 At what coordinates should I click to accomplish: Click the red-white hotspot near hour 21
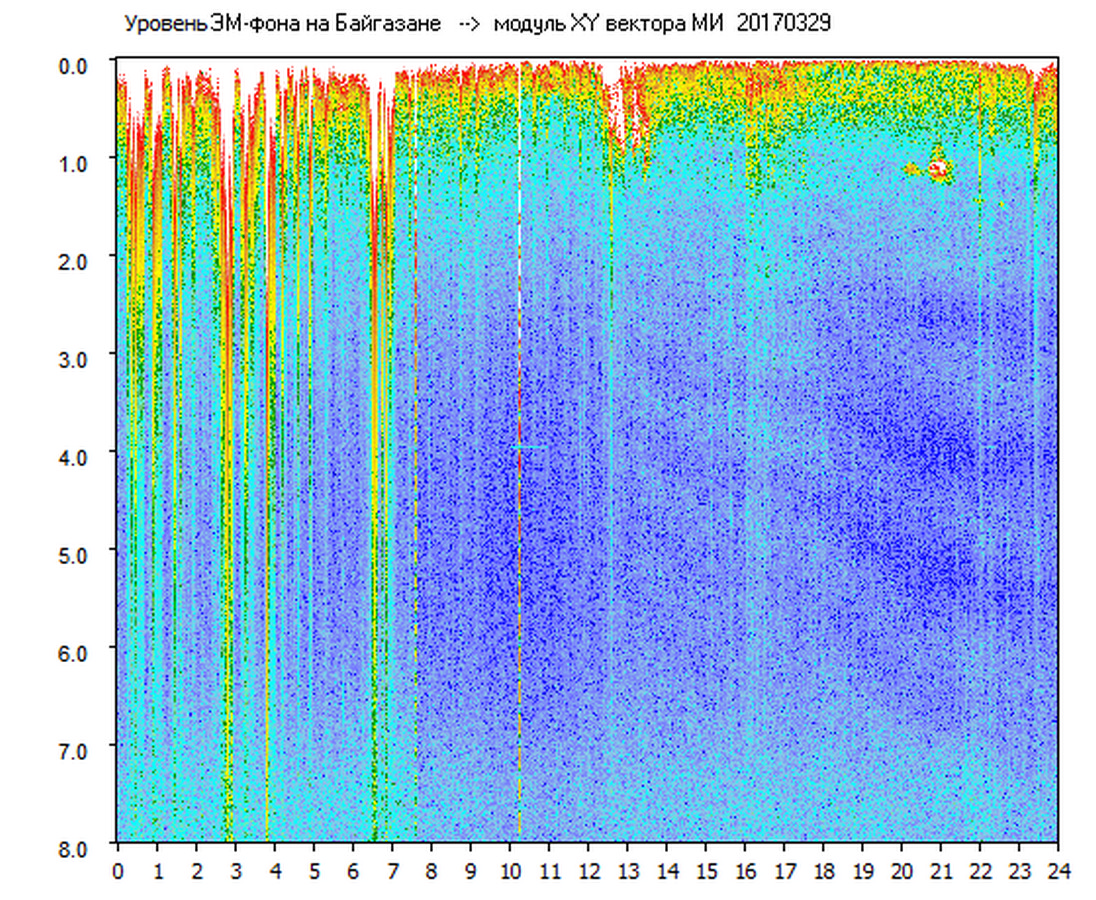tap(937, 168)
